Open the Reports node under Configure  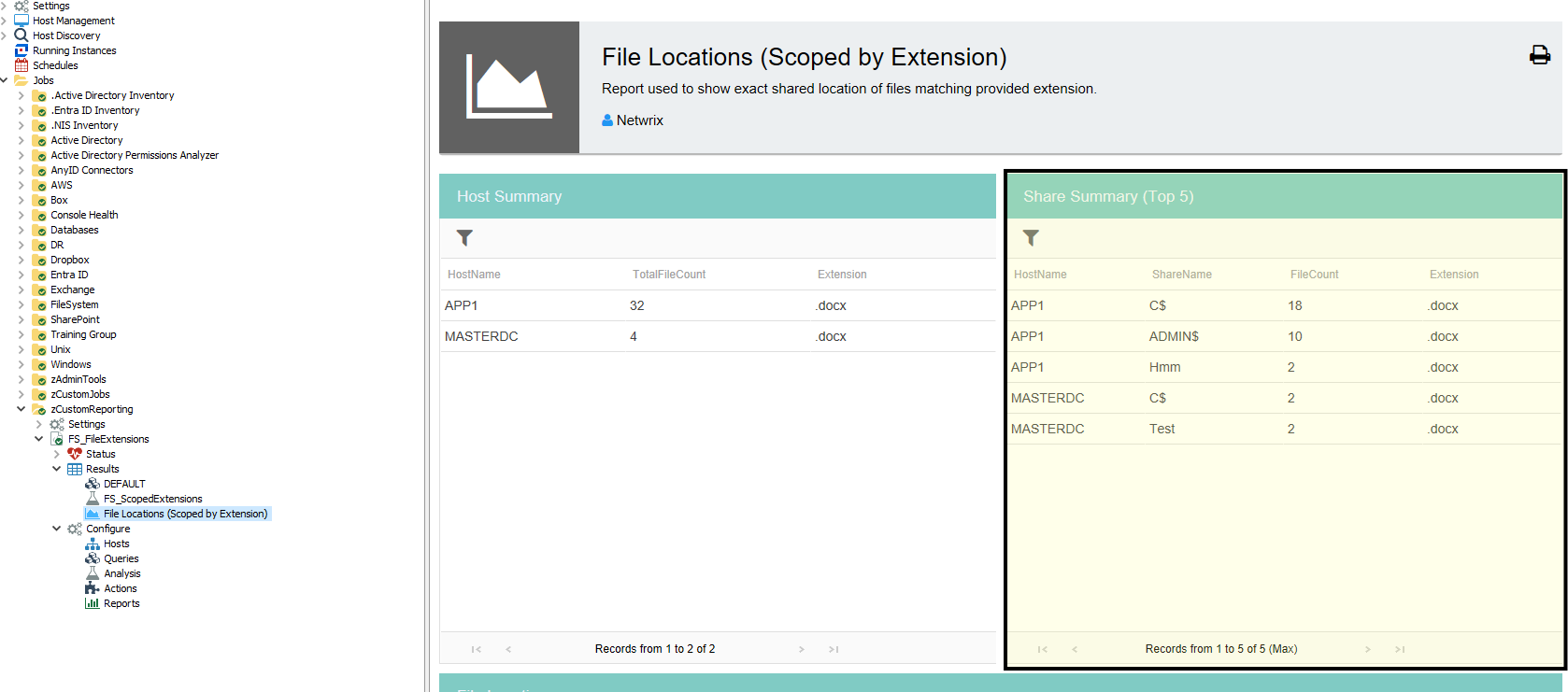tap(121, 603)
